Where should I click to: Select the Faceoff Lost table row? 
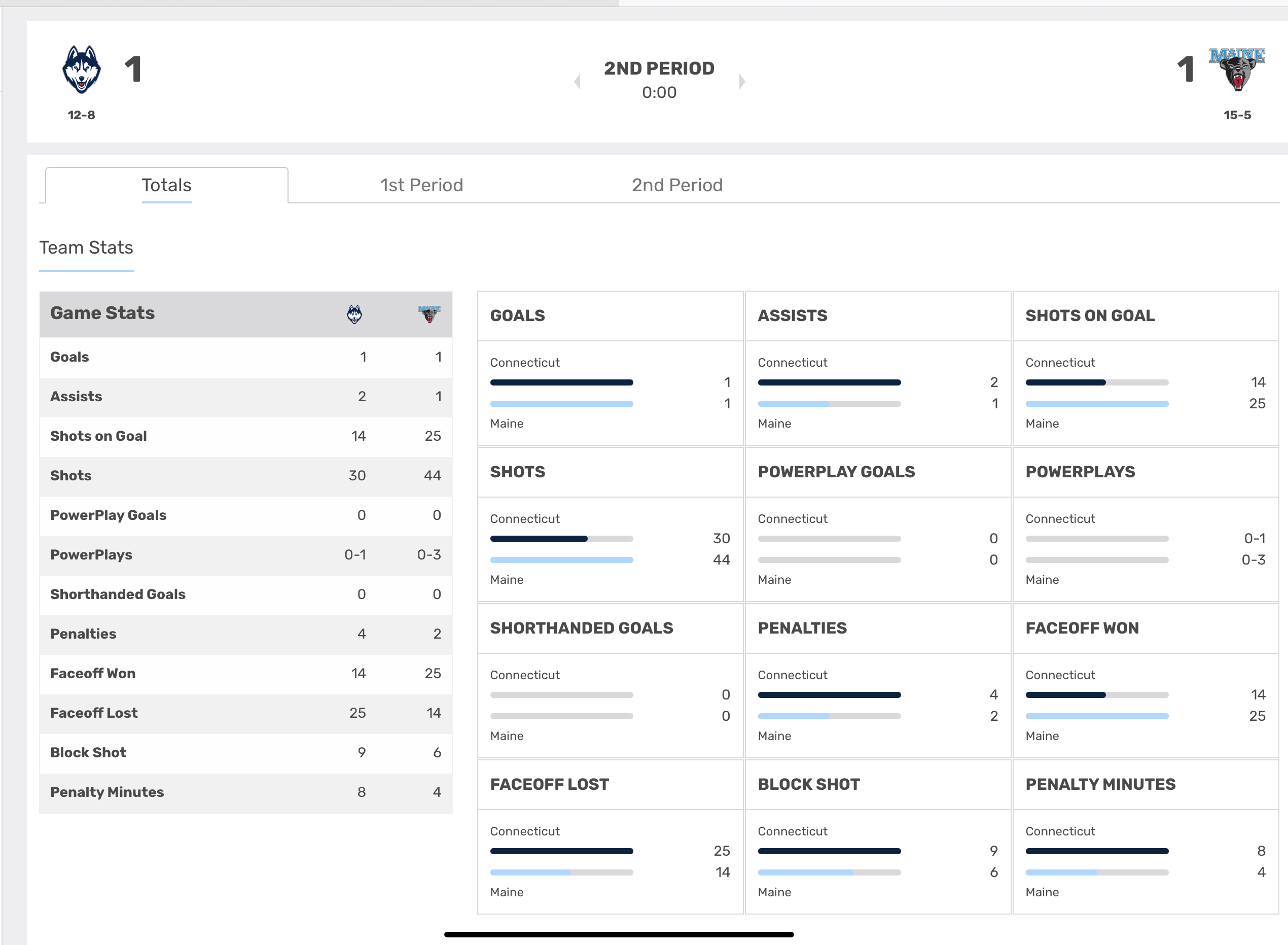click(246, 713)
